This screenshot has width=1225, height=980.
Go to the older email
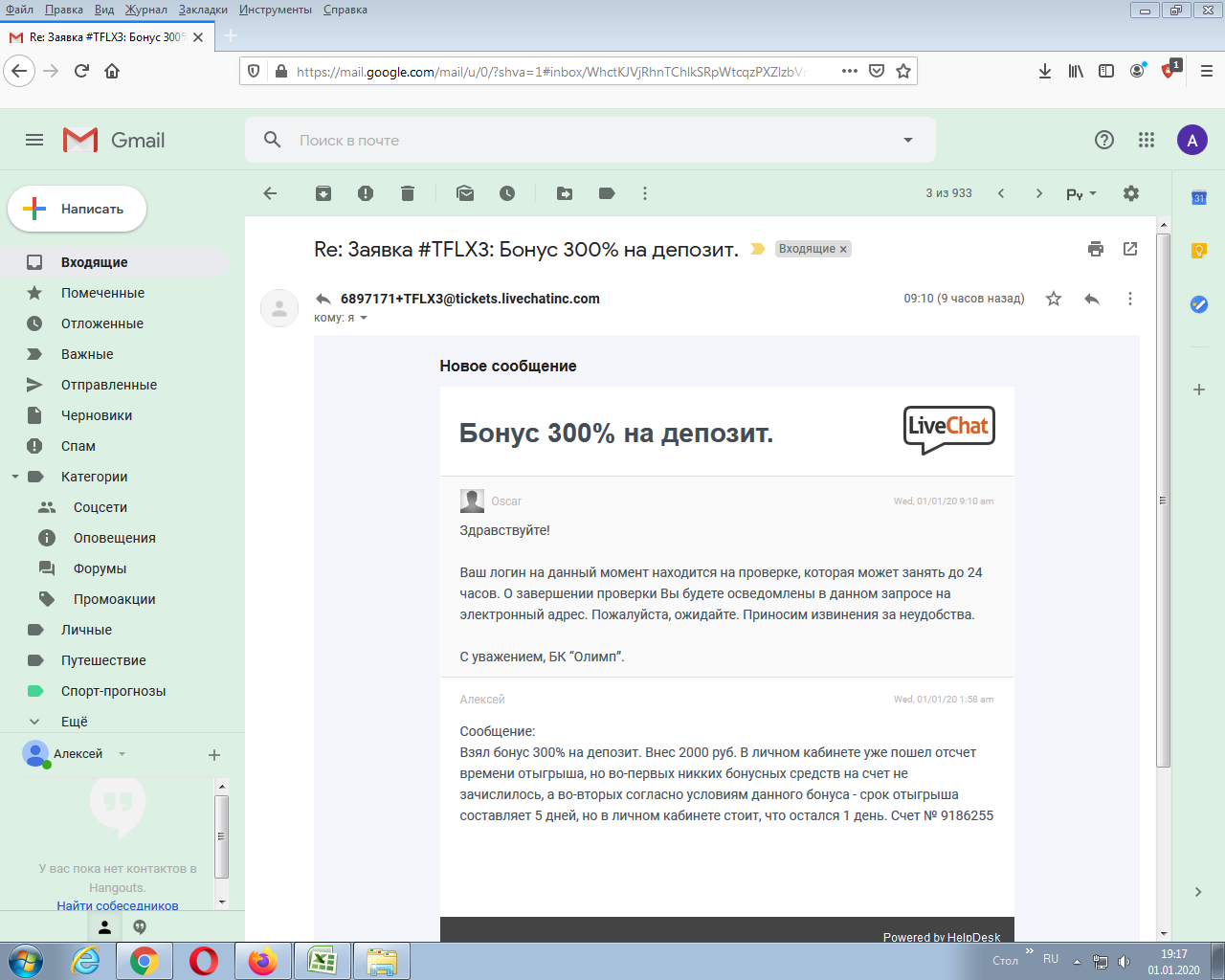(1039, 193)
